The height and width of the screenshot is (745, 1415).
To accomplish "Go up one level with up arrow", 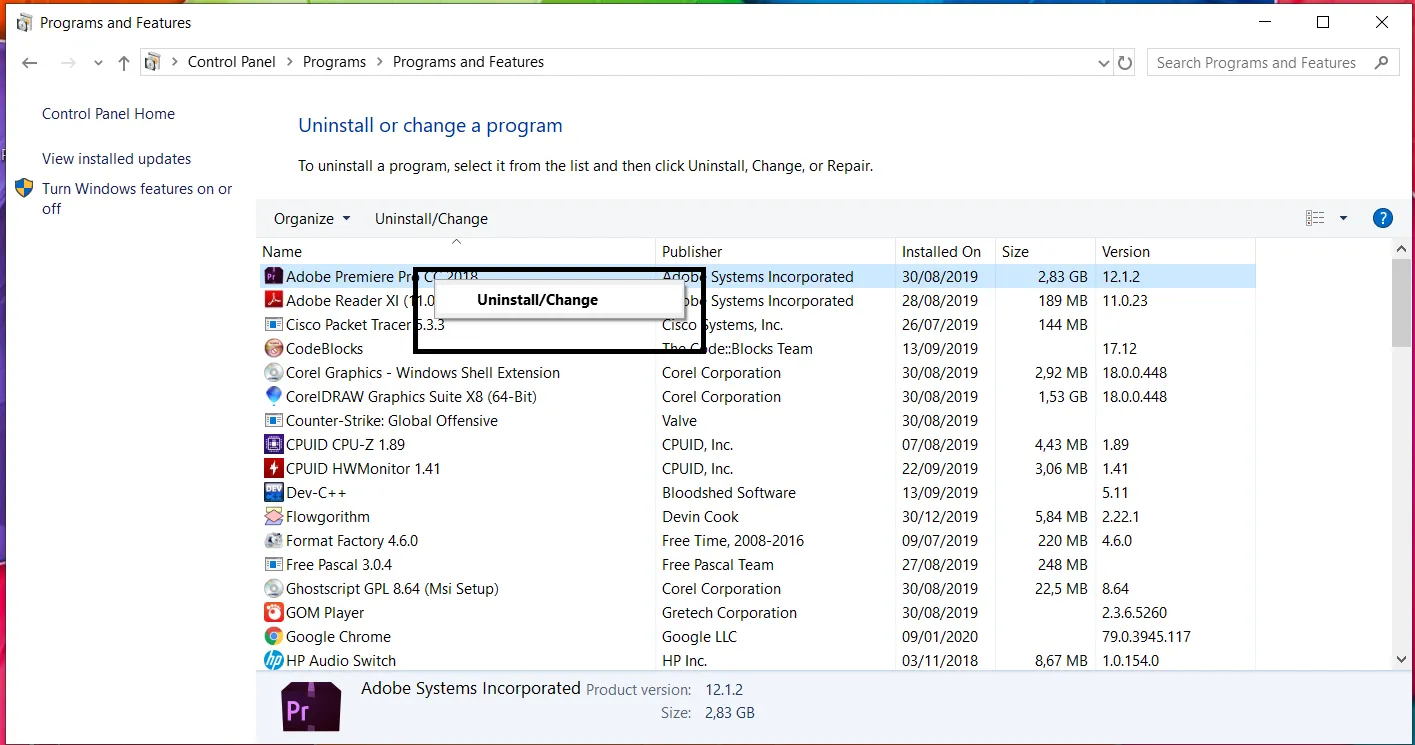I will pyautogui.click(x=124, y=63).
